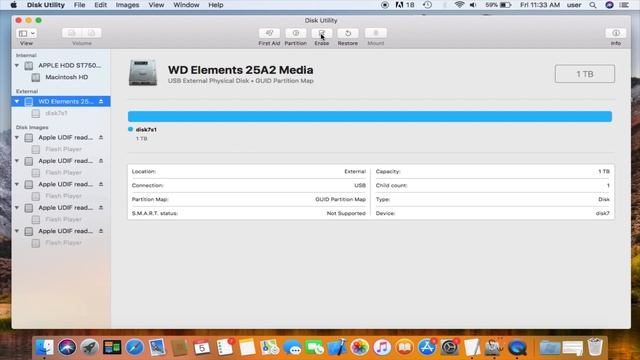Open the Info inspector button
The height and width of the screenshot is (360, 640).
point(616,33)
